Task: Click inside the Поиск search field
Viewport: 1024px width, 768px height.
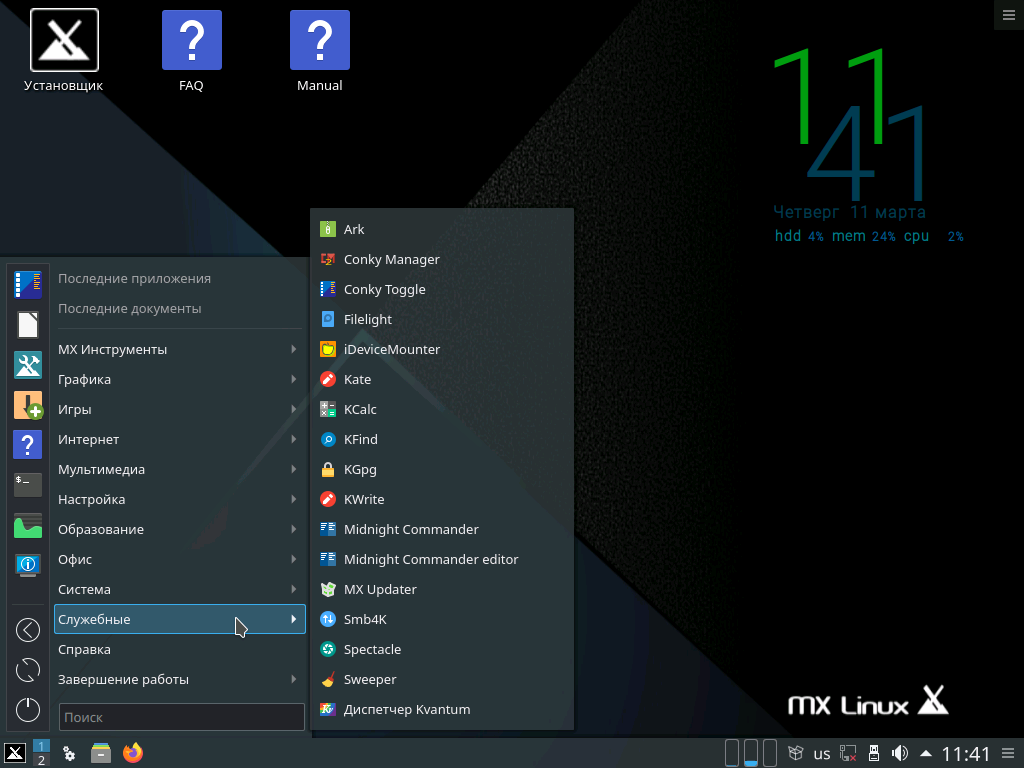Action: (182, 717)
